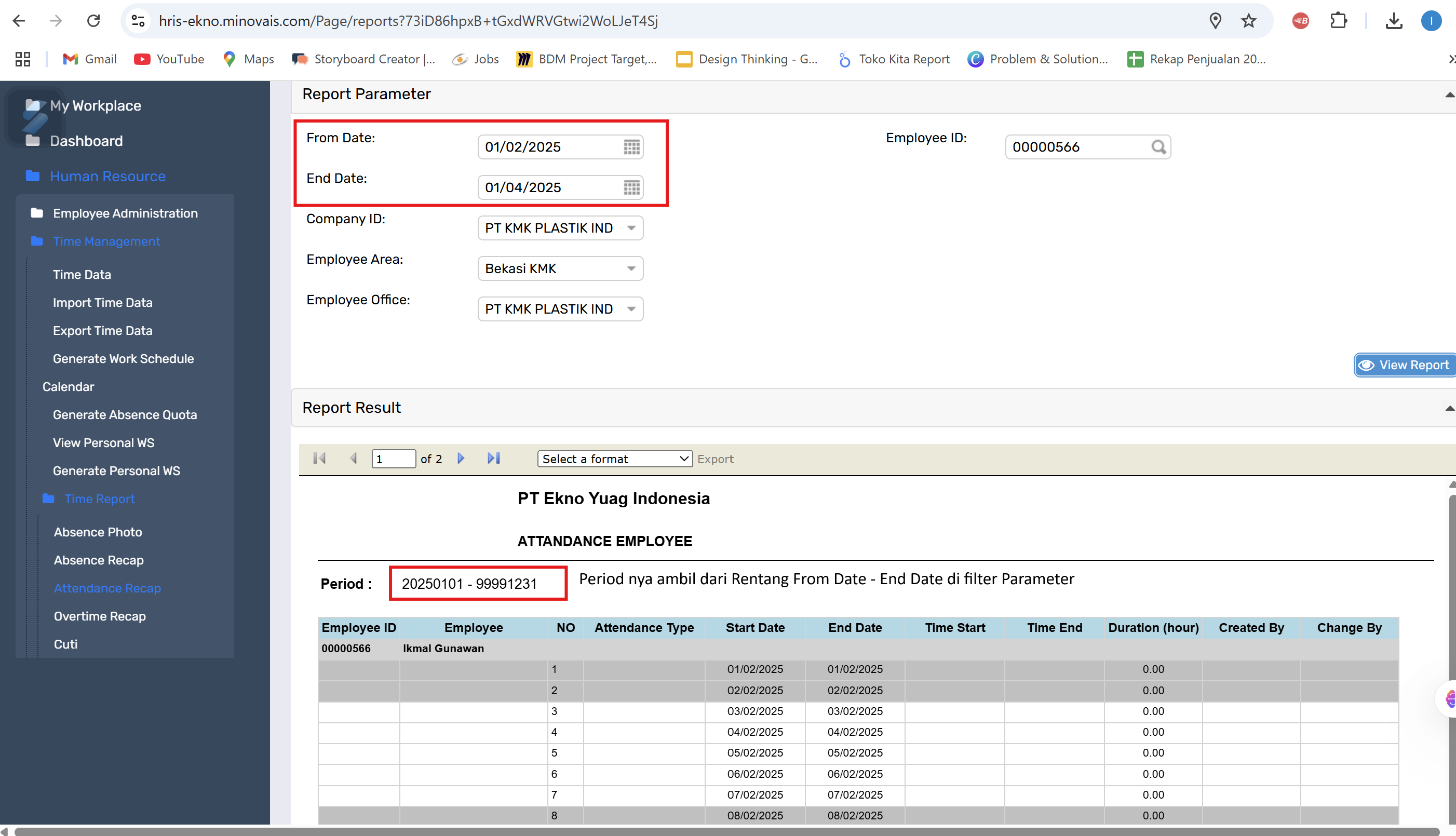Click the Employee ID search magnifier
Image resolution: width=1456 pixels, height=836 pixels.
pos(1158,147)
